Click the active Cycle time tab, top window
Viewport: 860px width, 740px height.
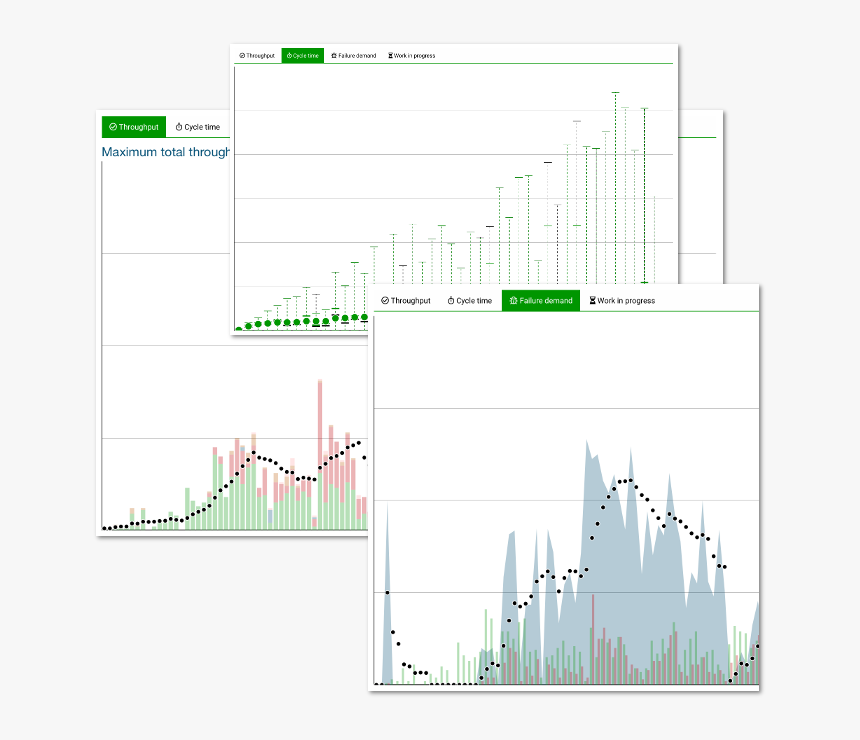[303, 55]
